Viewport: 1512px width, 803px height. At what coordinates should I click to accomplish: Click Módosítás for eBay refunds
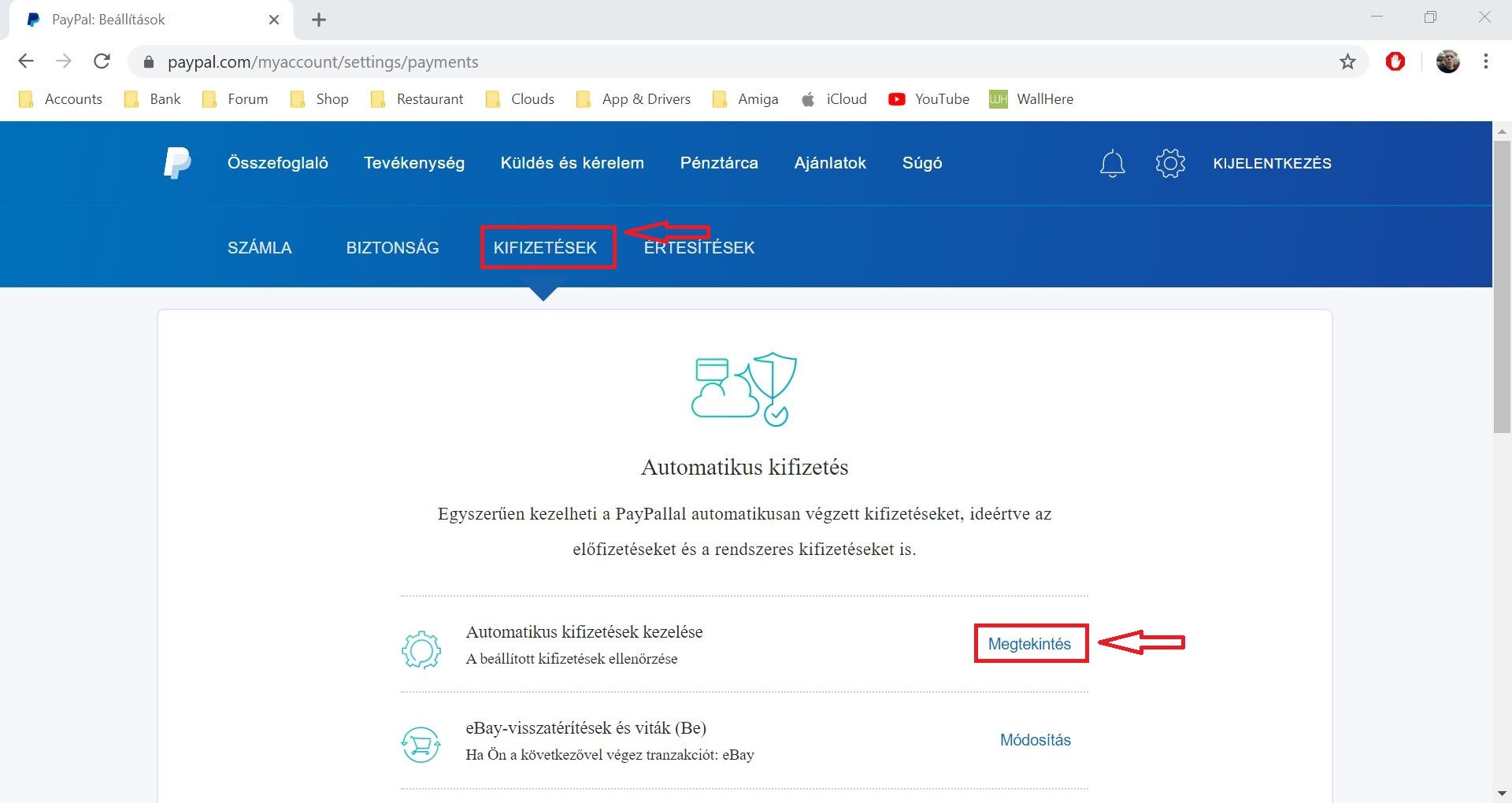coord(1036,740)
